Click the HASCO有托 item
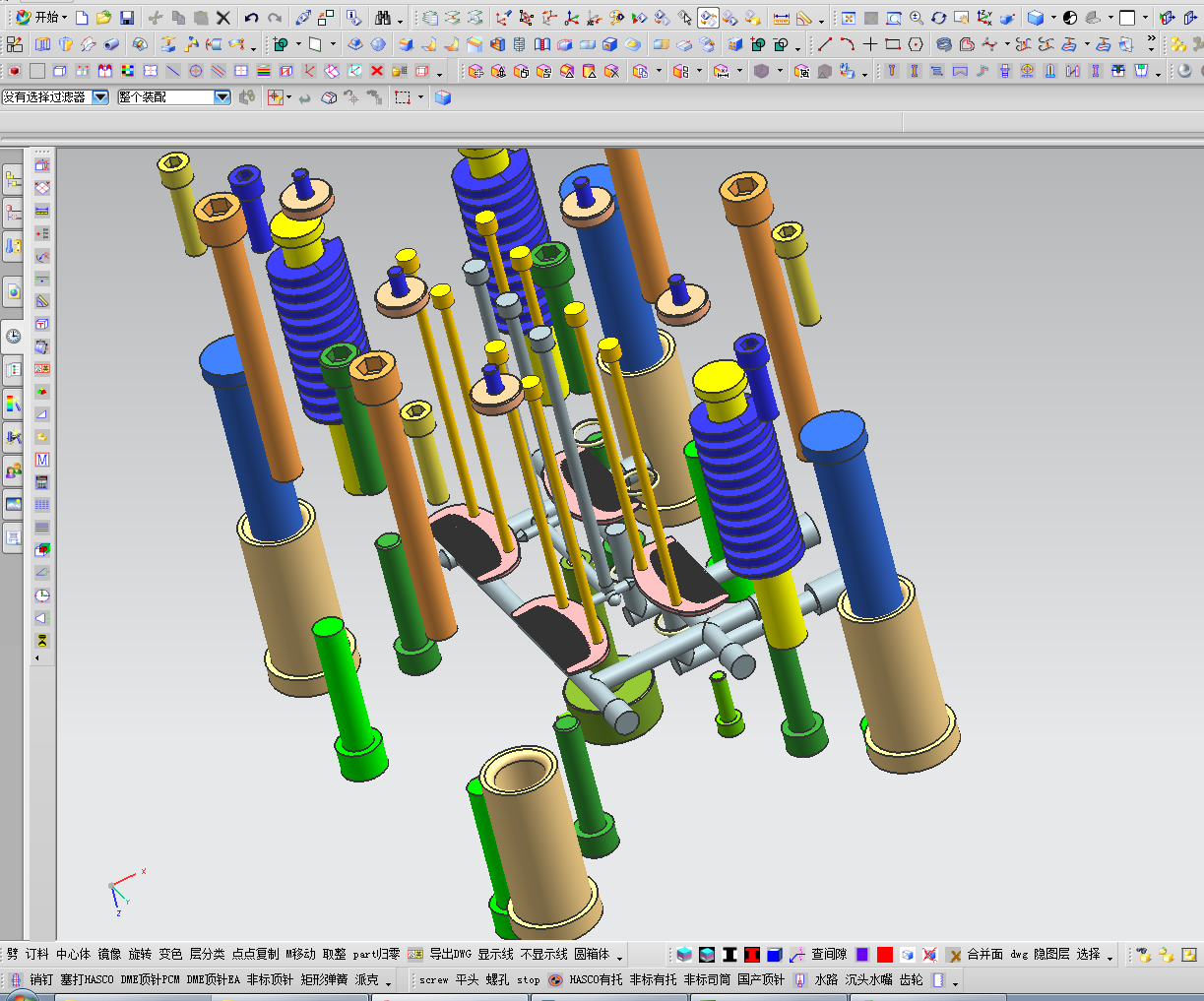 point(596,979)
